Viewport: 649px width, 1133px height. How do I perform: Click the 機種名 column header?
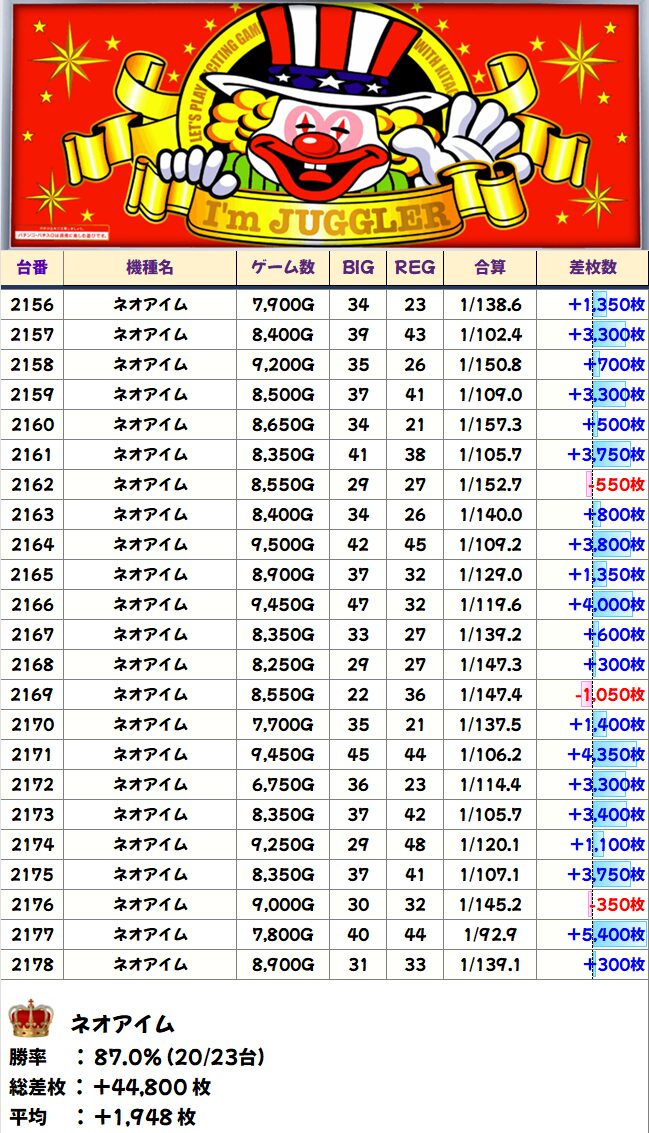tap(150, 267)
